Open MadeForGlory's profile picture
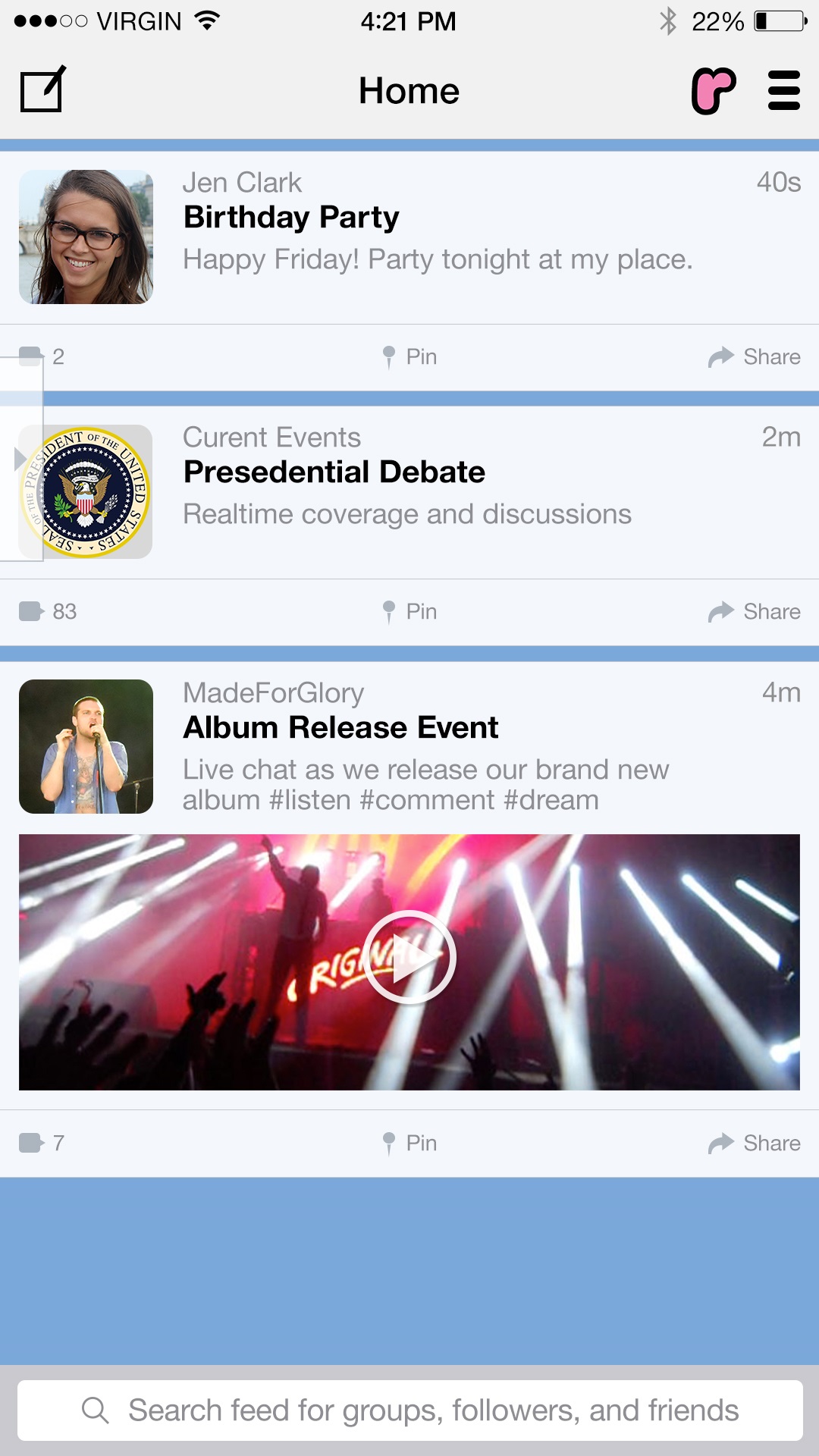The width and height of the screenshot is (819, 1456). (86, 746)
